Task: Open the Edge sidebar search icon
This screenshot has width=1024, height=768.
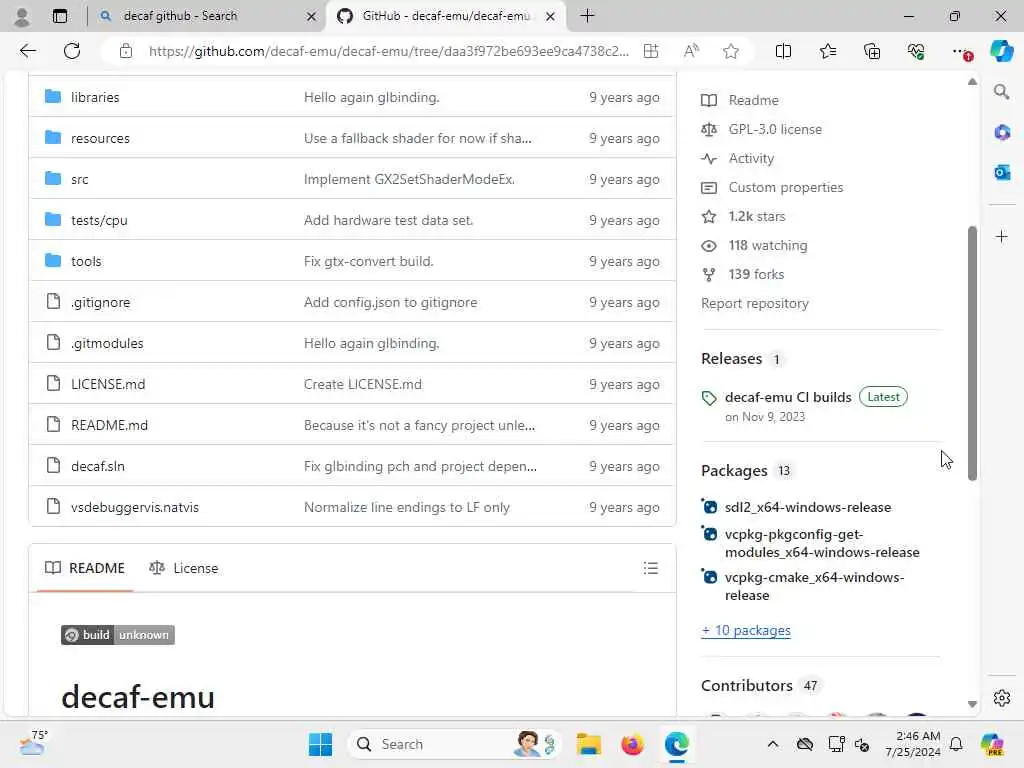Action: pos(1001,92)
